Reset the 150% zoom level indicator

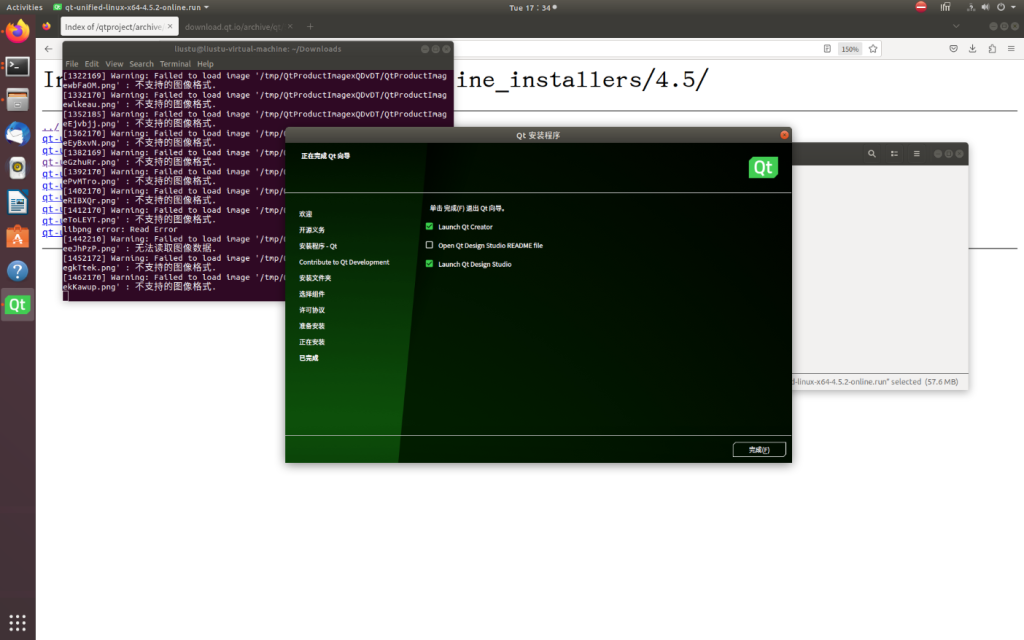849,48
